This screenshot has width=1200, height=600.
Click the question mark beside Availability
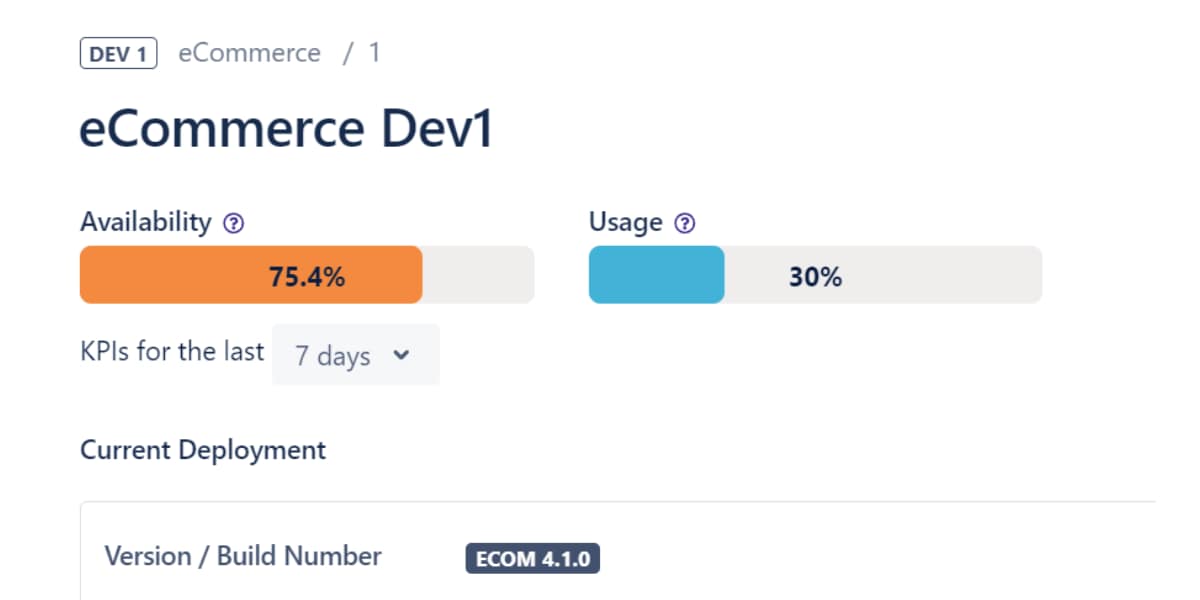point(233,223)
